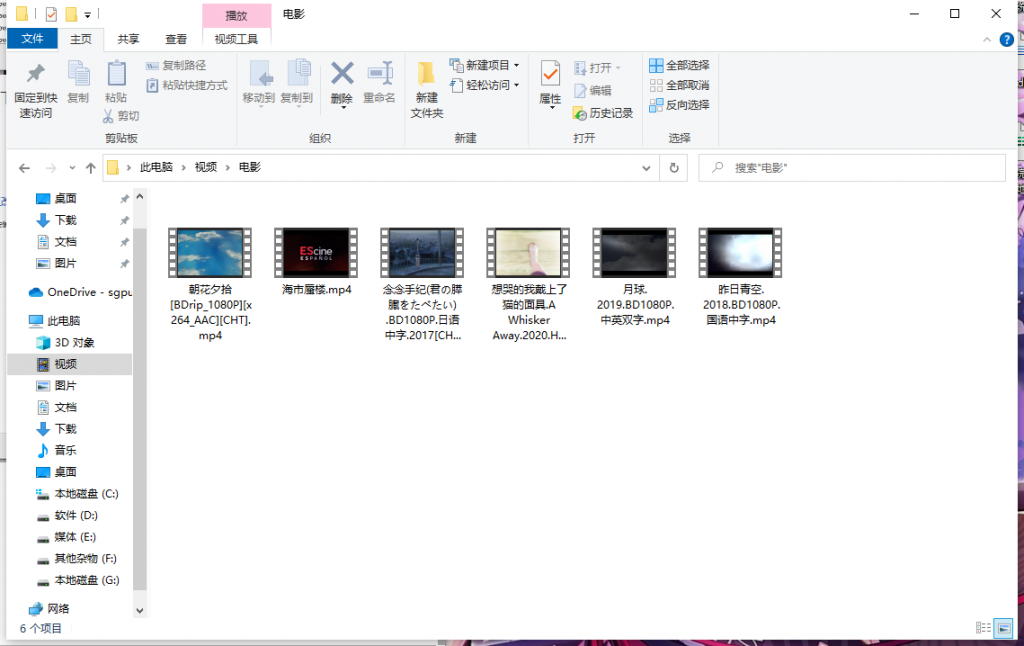The width and height of the screenshot is (1024, 646).
Task: Switch to the 查看 ribbon tab
Action: click(x=176, y=39)
